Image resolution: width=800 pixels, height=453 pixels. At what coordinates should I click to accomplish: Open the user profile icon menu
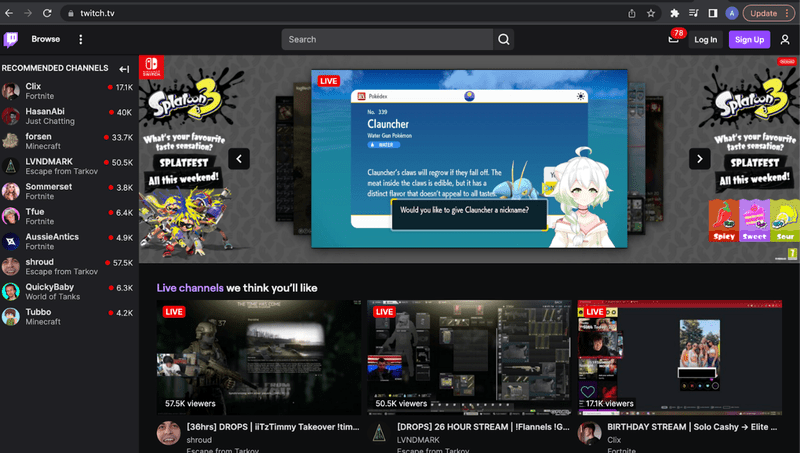[785, 39]
